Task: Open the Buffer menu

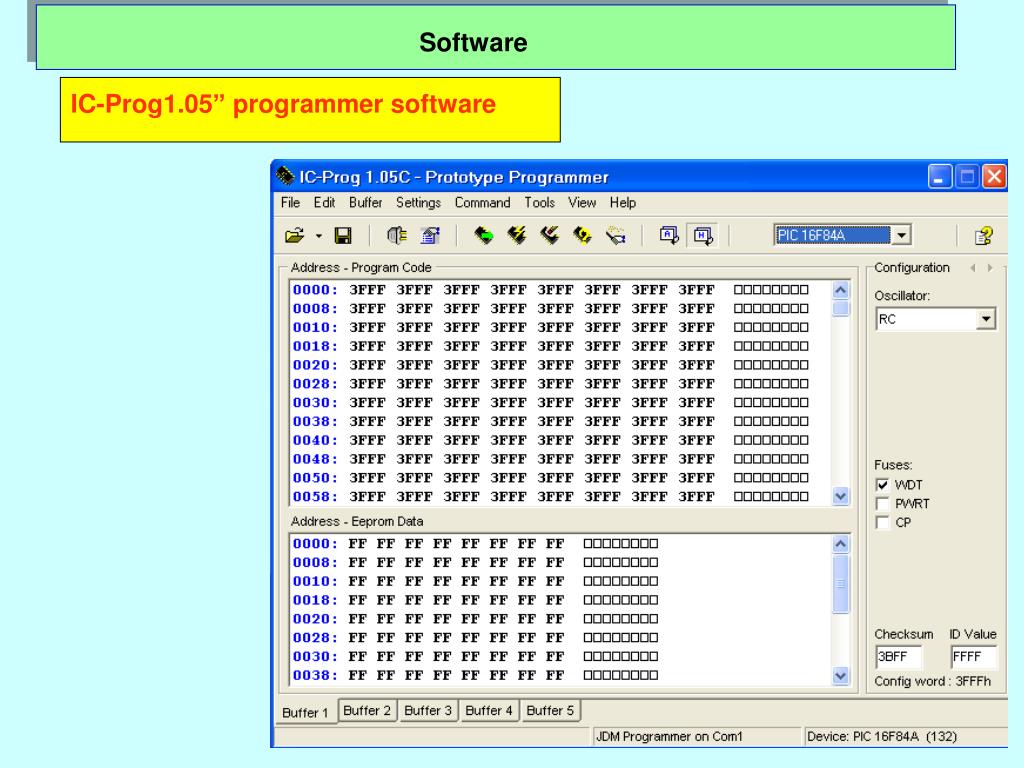Action: (x=366, y=202)
